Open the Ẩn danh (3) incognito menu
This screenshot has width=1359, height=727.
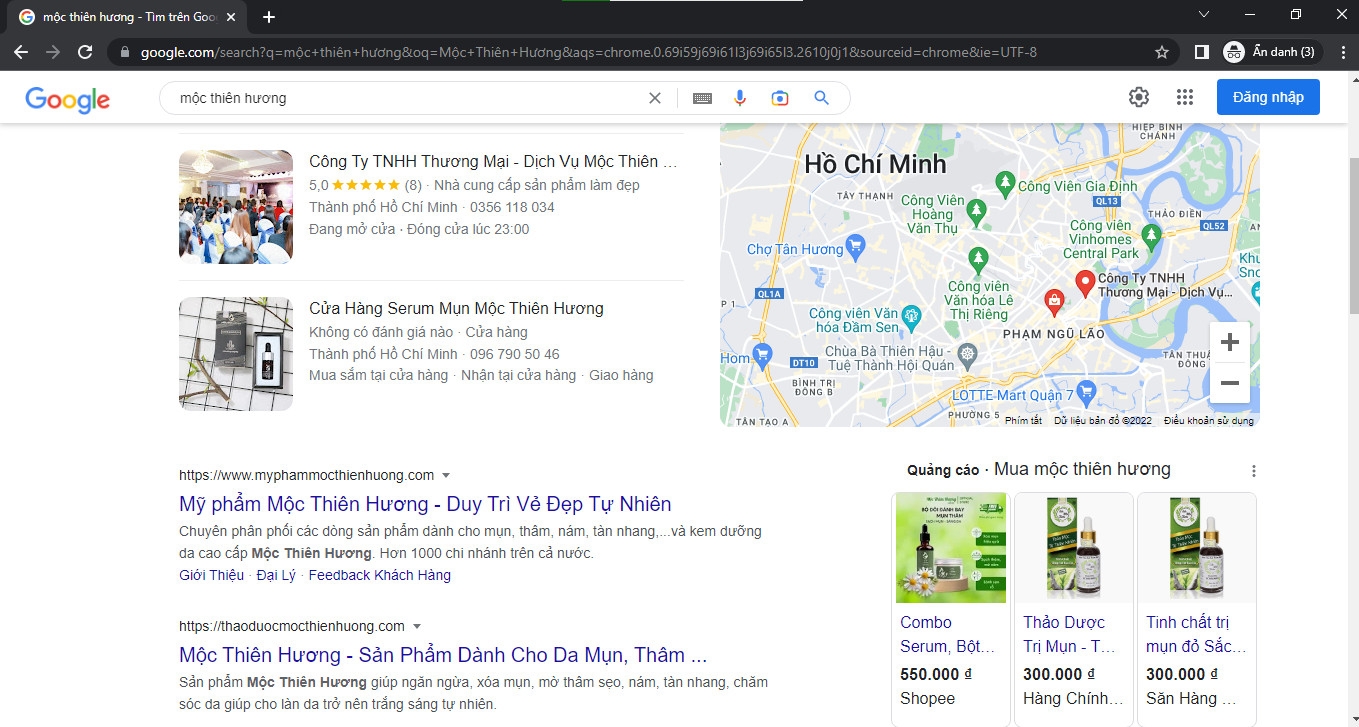pyautogui.click(x=1270, y=52)
